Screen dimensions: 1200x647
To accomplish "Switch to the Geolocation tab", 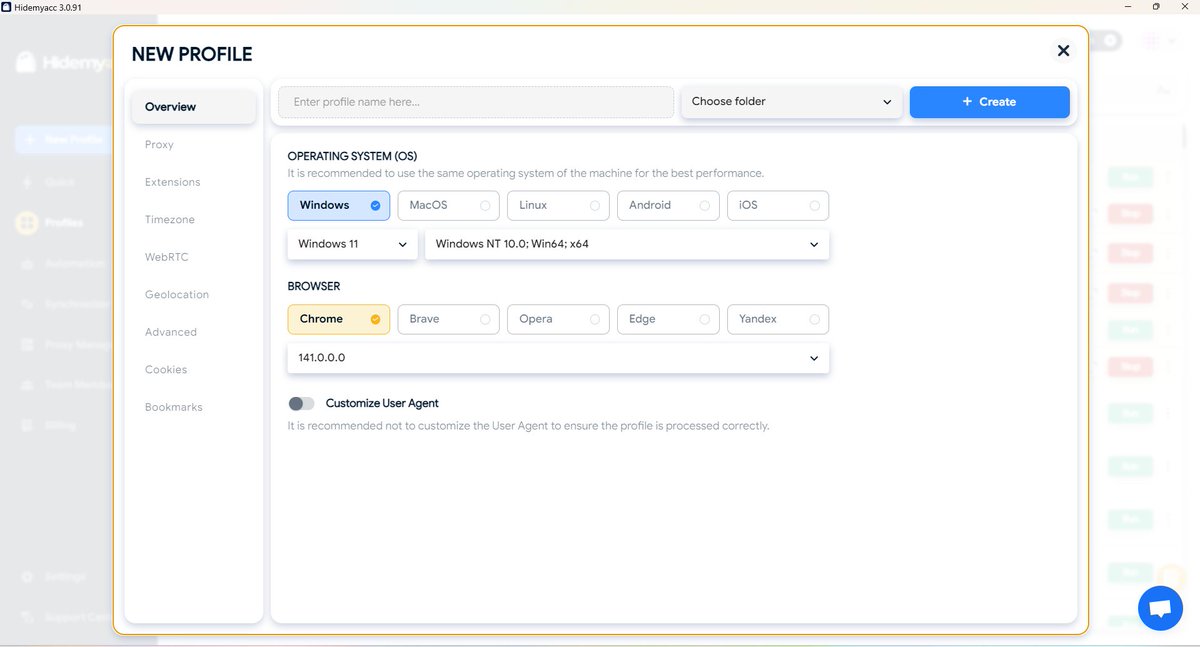I will pos(177,295).
